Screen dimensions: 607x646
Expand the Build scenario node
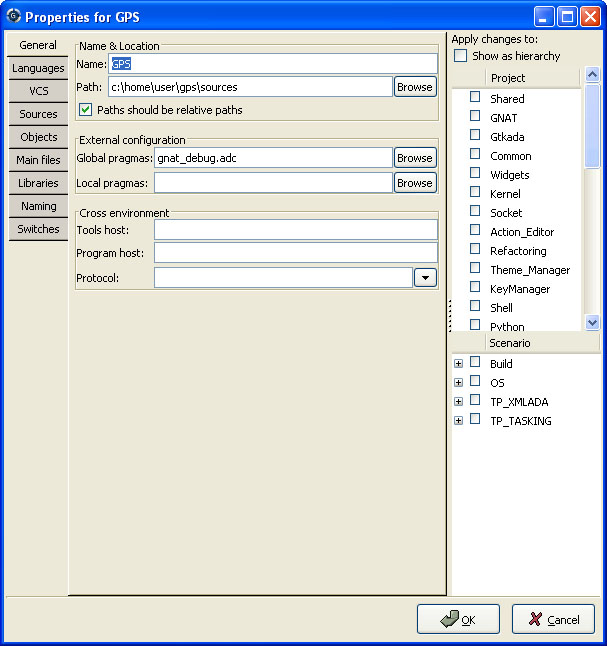pyautogui.click(x=458, y=363)
